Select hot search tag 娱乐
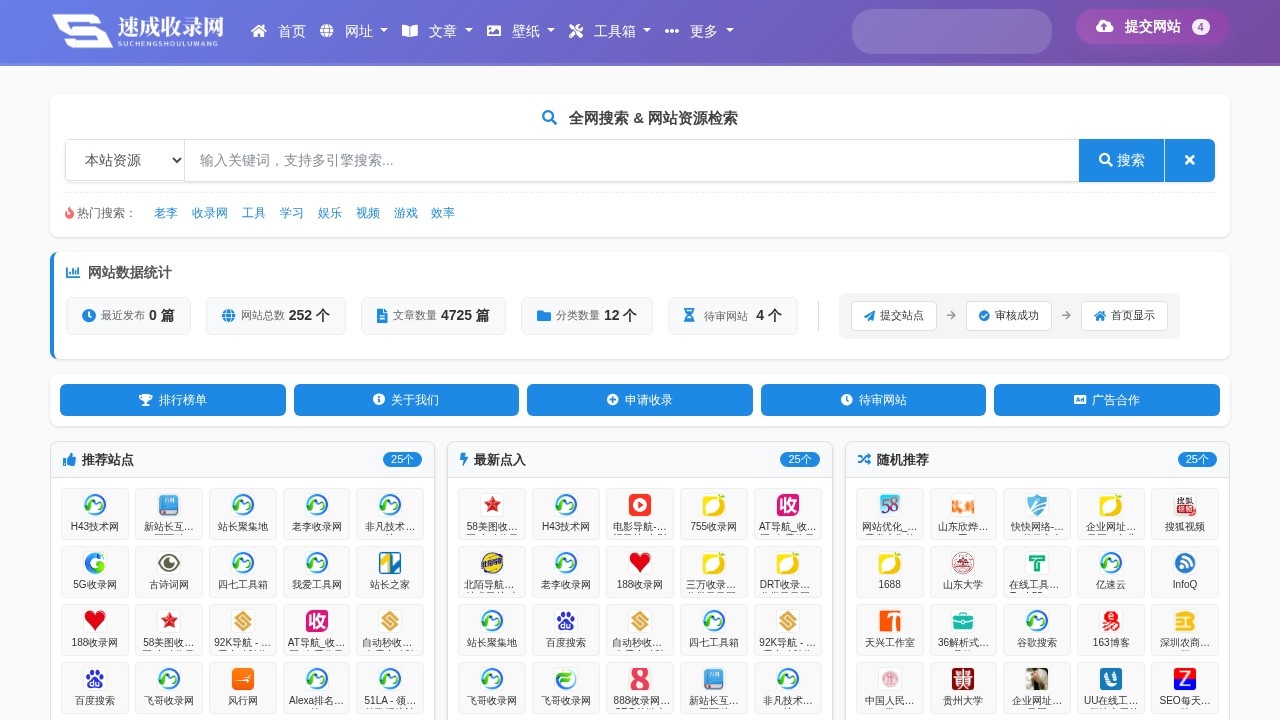 330,213
